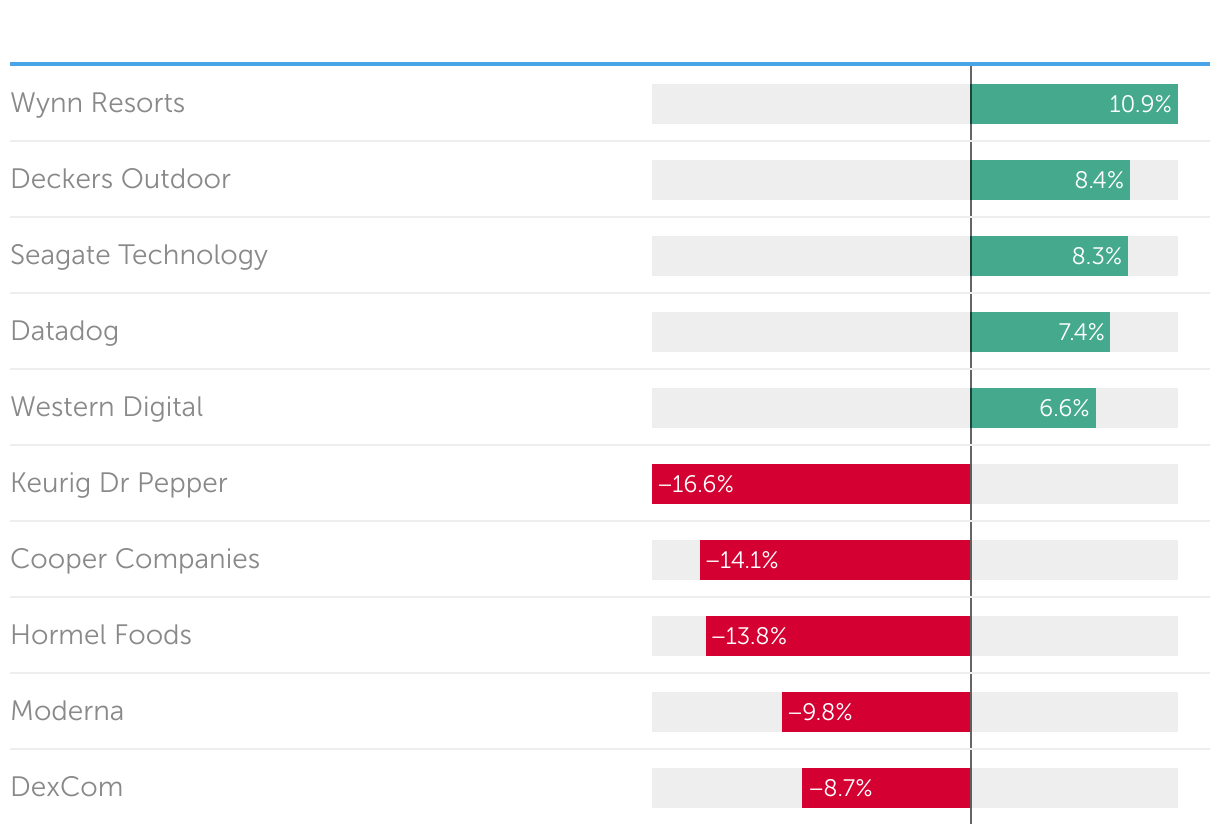Select the red −8.7% bar

tap(886, 788)
